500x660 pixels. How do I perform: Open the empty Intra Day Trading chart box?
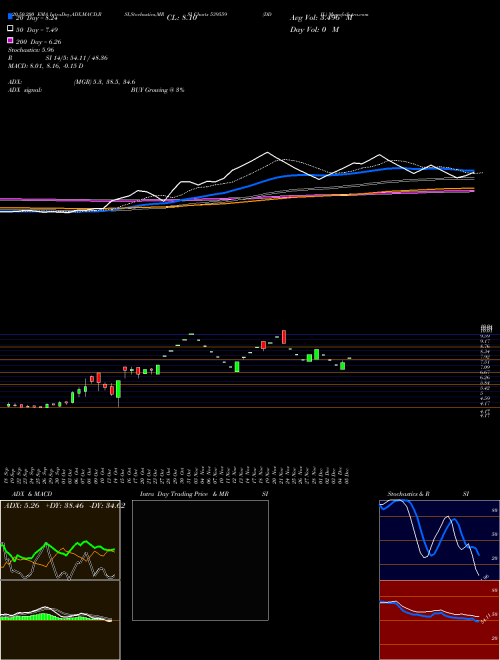(200, 560)
